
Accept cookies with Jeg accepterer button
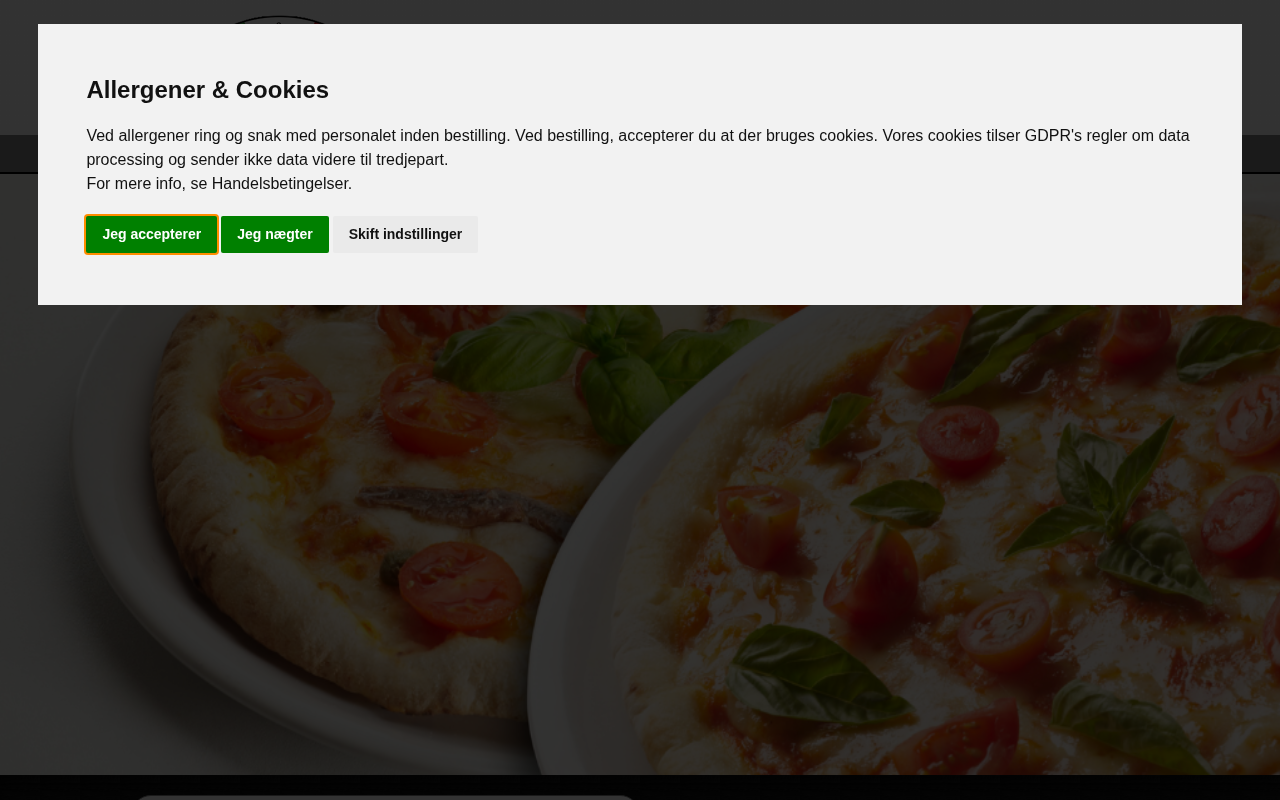click(x=151, y=235)
